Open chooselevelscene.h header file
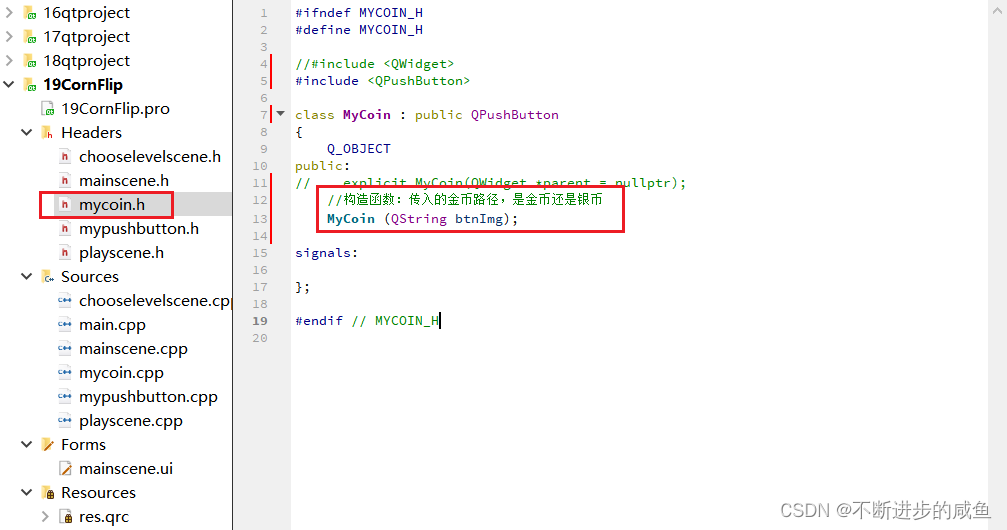The image size is (1007, 530). click(x=150, y=156)
